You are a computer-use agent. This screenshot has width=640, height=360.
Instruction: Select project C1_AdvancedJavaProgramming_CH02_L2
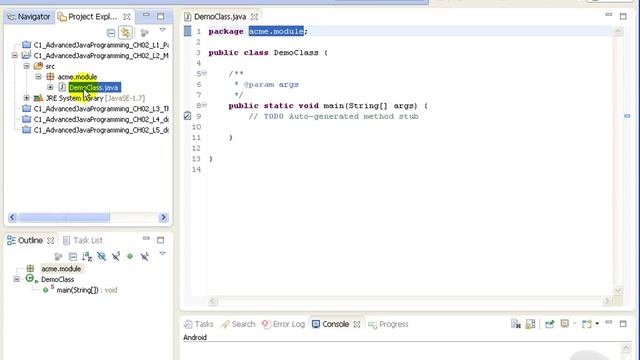[101, 56]
